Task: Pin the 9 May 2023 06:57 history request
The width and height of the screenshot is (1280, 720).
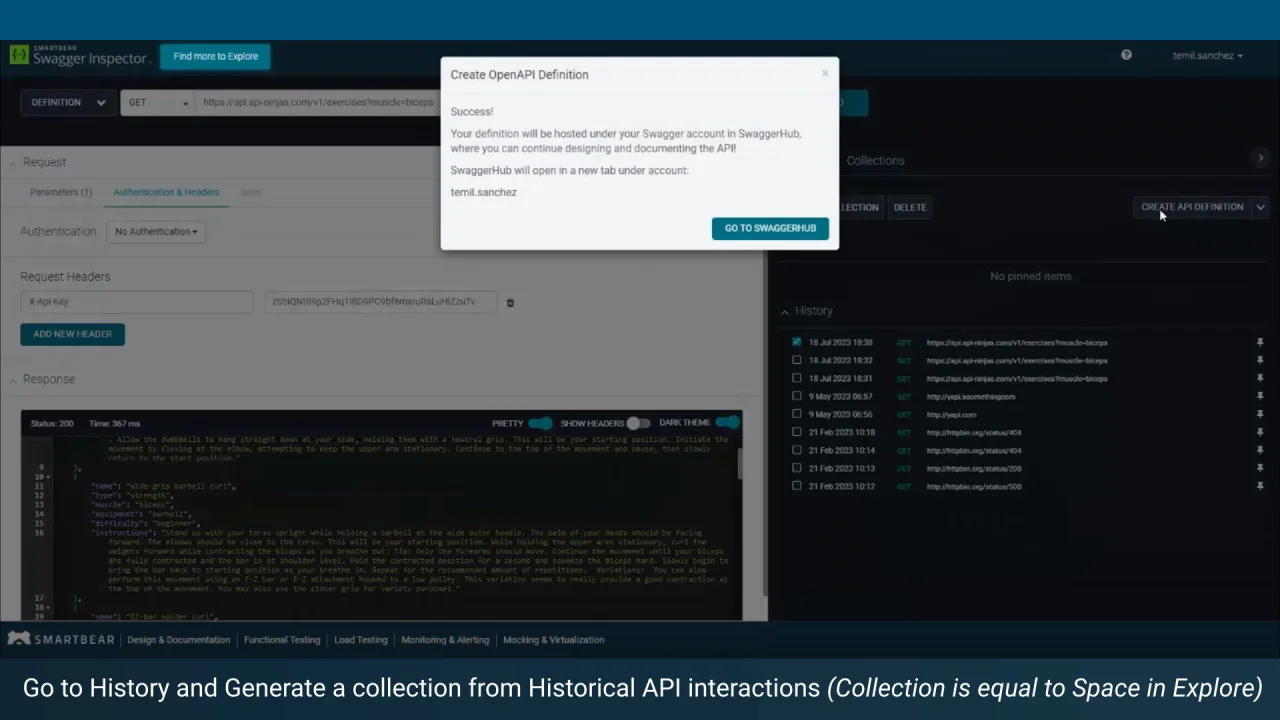Action: [1260, 396]
